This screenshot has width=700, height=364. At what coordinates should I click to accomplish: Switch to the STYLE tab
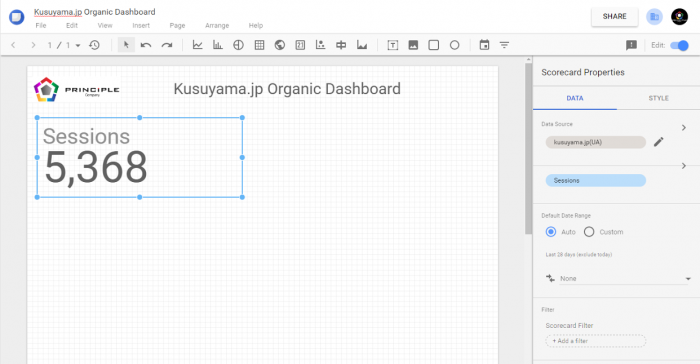[x=658, y=98]
